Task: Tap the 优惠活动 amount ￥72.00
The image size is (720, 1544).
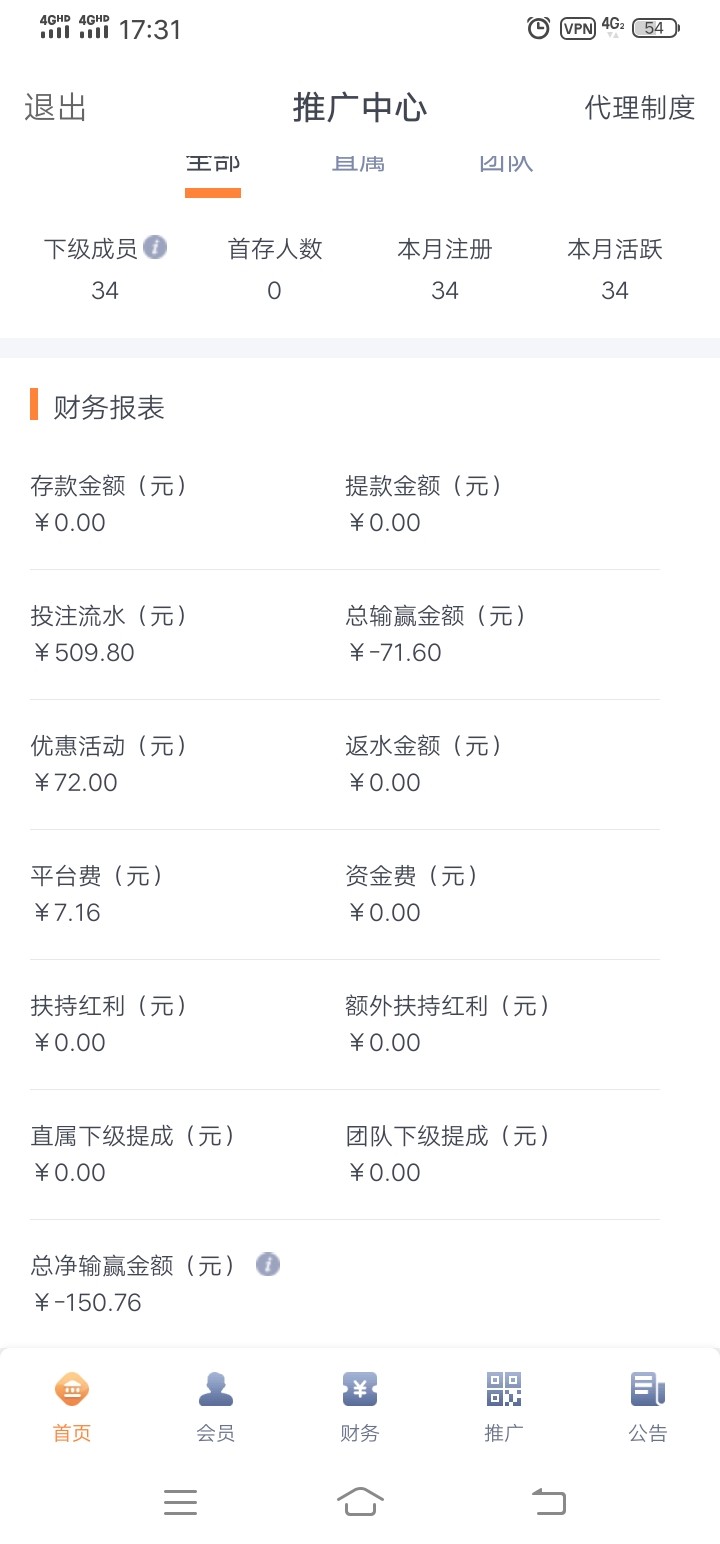Action: click(x=76, y=783)
